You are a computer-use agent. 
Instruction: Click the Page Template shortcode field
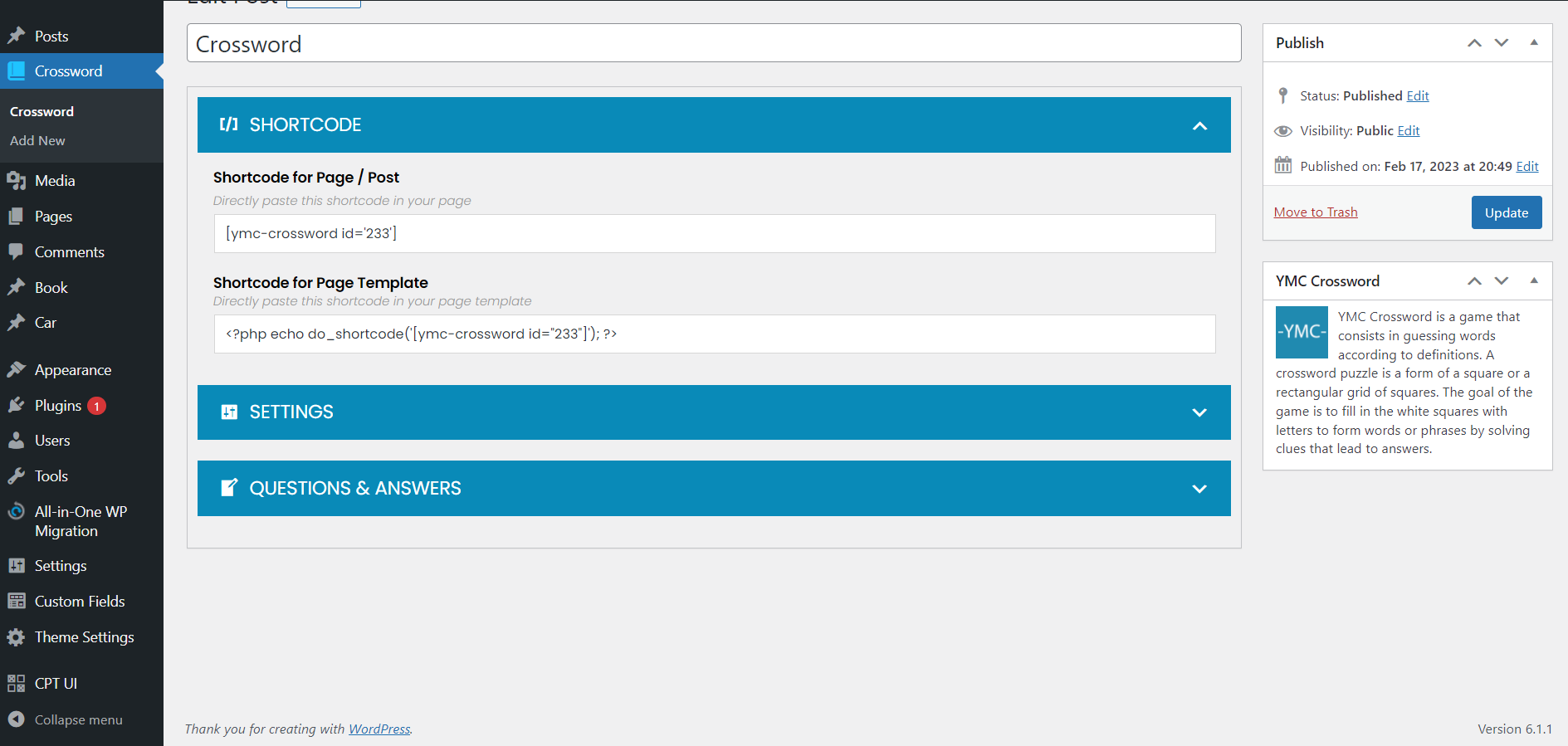715,334
